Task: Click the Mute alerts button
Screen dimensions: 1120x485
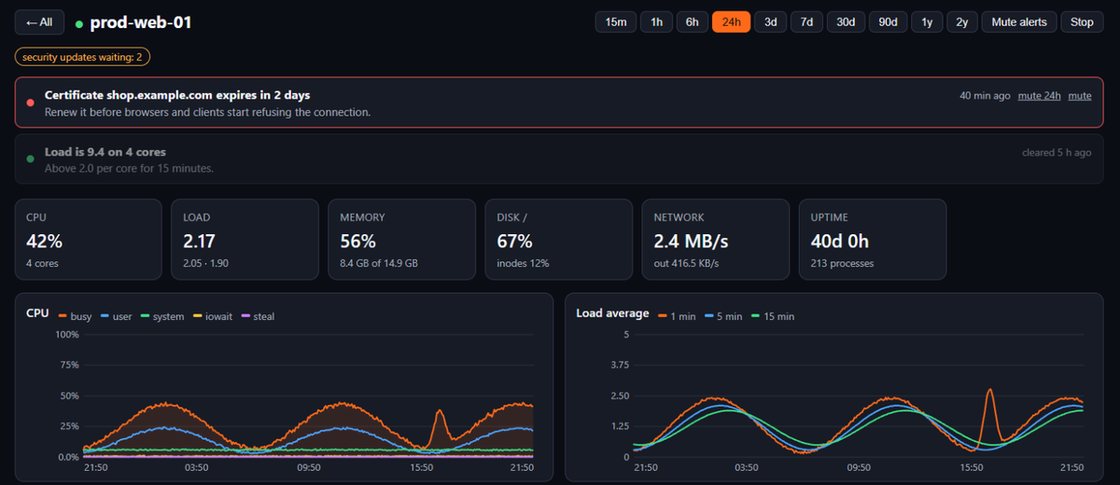Action: coord(1019,22)
